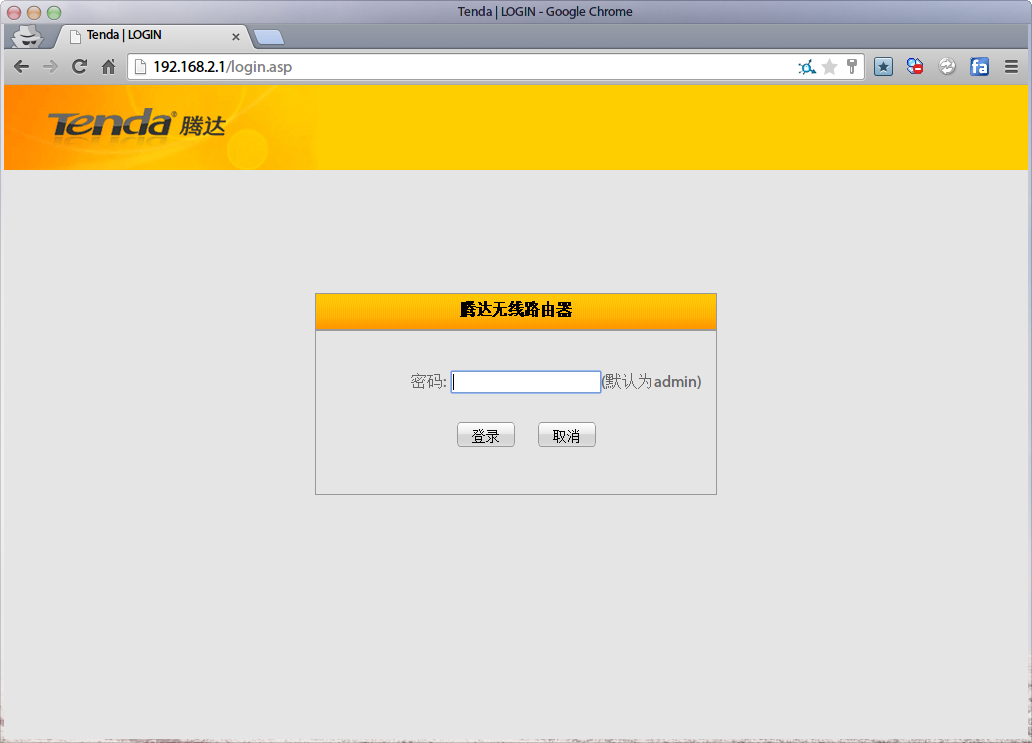Image resolution: width=1032 pixels, height=743 pixels.
Task: Maximize the window with green button
Action: pyautogui.click(x=54, y=13)
